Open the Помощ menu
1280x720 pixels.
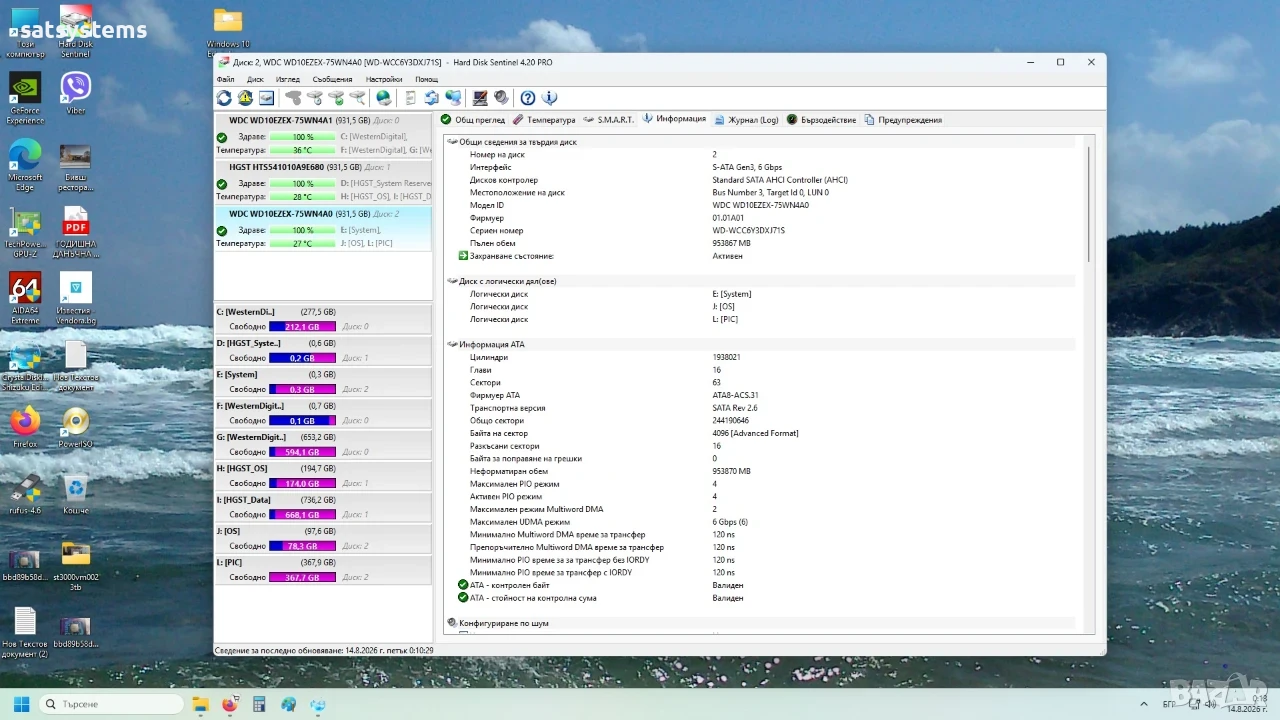tap(426, 79)
